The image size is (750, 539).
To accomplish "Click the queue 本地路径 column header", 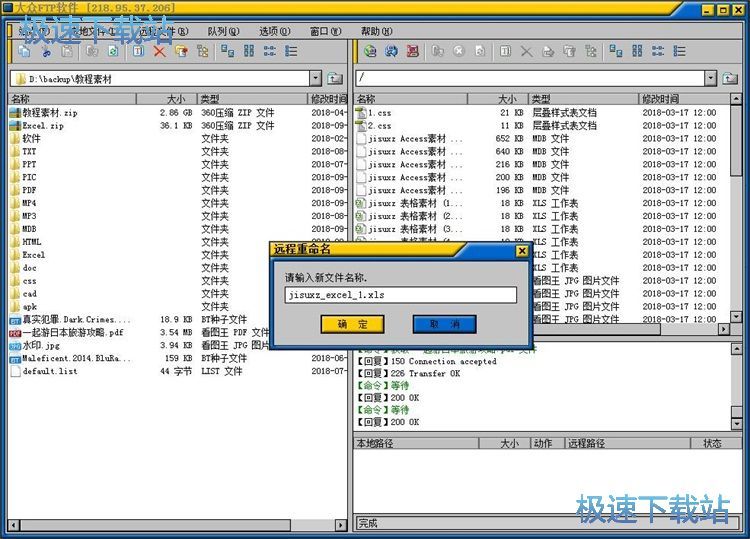I will [416, 443].
